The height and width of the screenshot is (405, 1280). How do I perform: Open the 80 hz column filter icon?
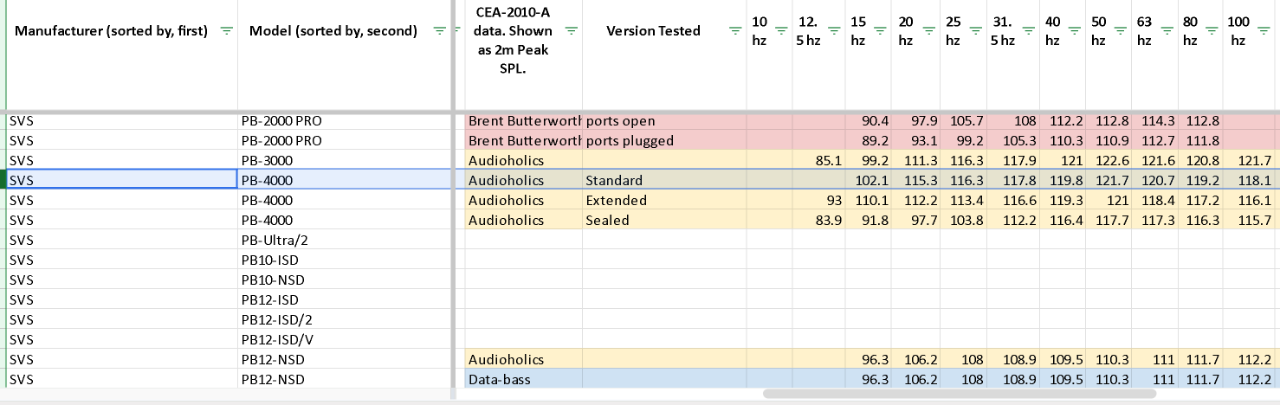(1213, 31)
